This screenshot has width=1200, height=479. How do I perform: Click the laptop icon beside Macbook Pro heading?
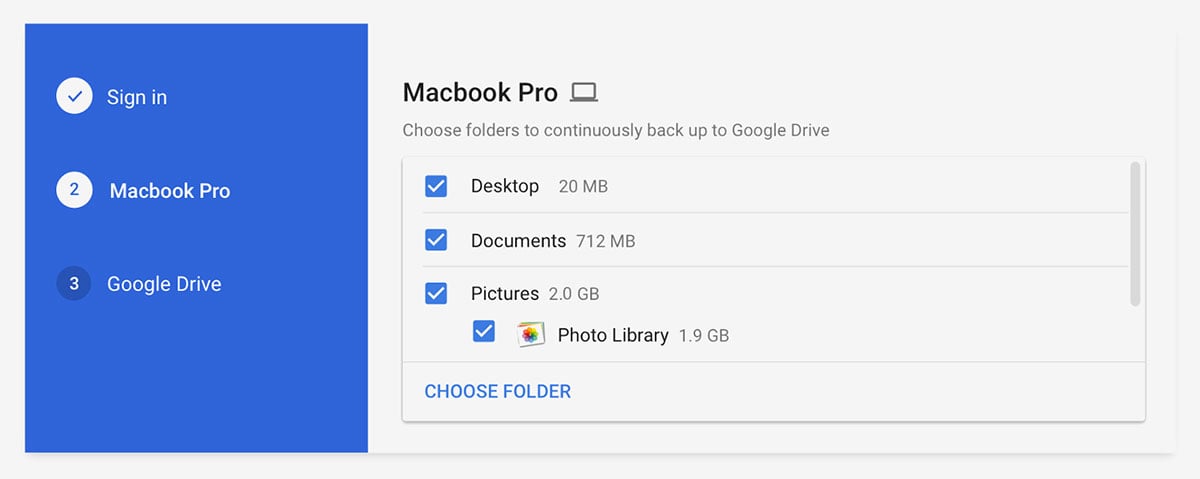pyautogui.click(x=583, y=94)
